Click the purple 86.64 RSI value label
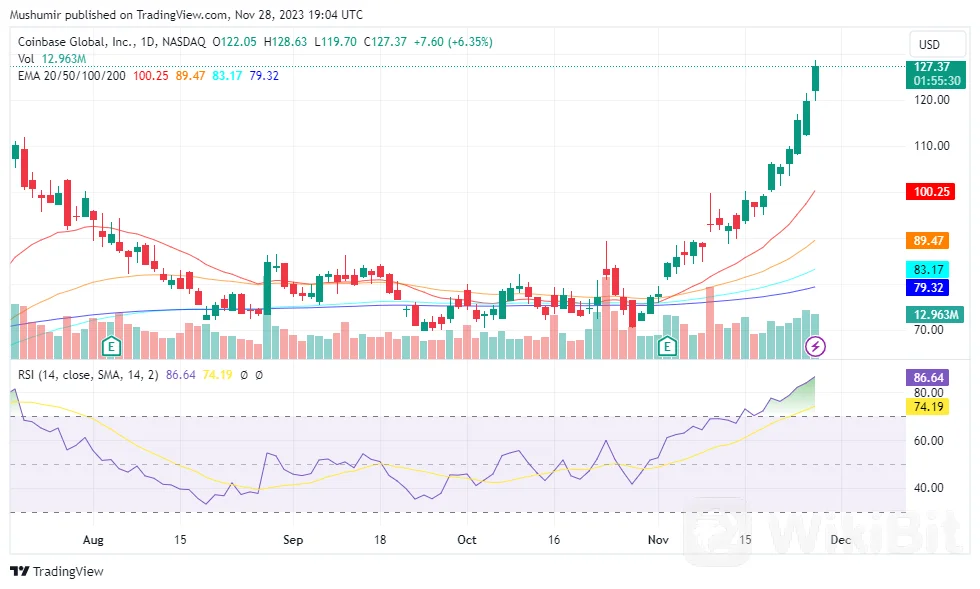The image size is (980, 589). pos(930,378)
